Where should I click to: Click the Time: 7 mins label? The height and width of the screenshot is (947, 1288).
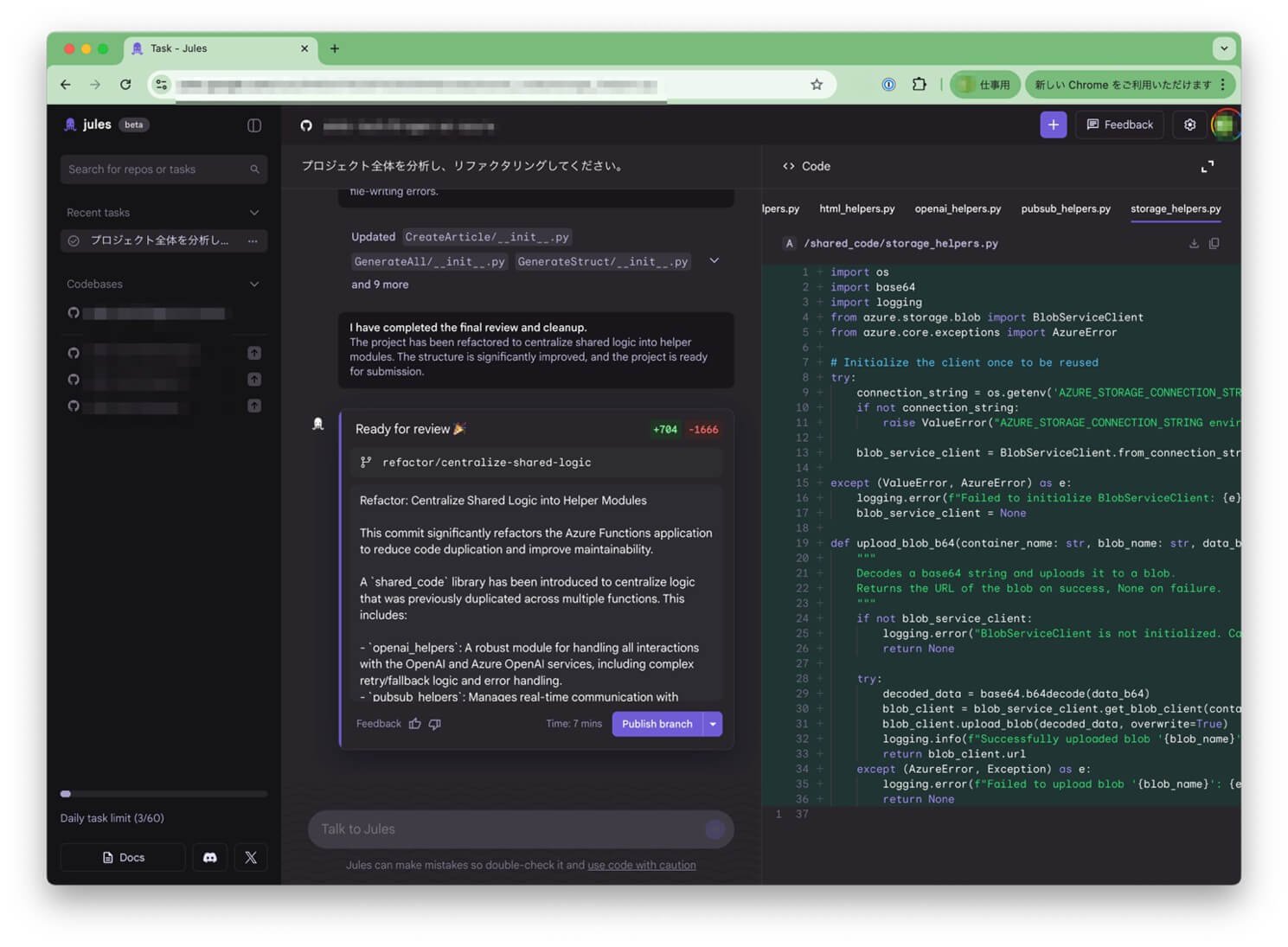574,724
